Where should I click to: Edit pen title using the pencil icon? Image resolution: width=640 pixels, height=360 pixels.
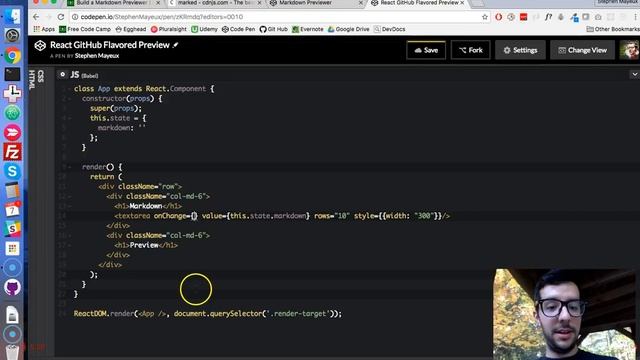[x=176, y=45]
